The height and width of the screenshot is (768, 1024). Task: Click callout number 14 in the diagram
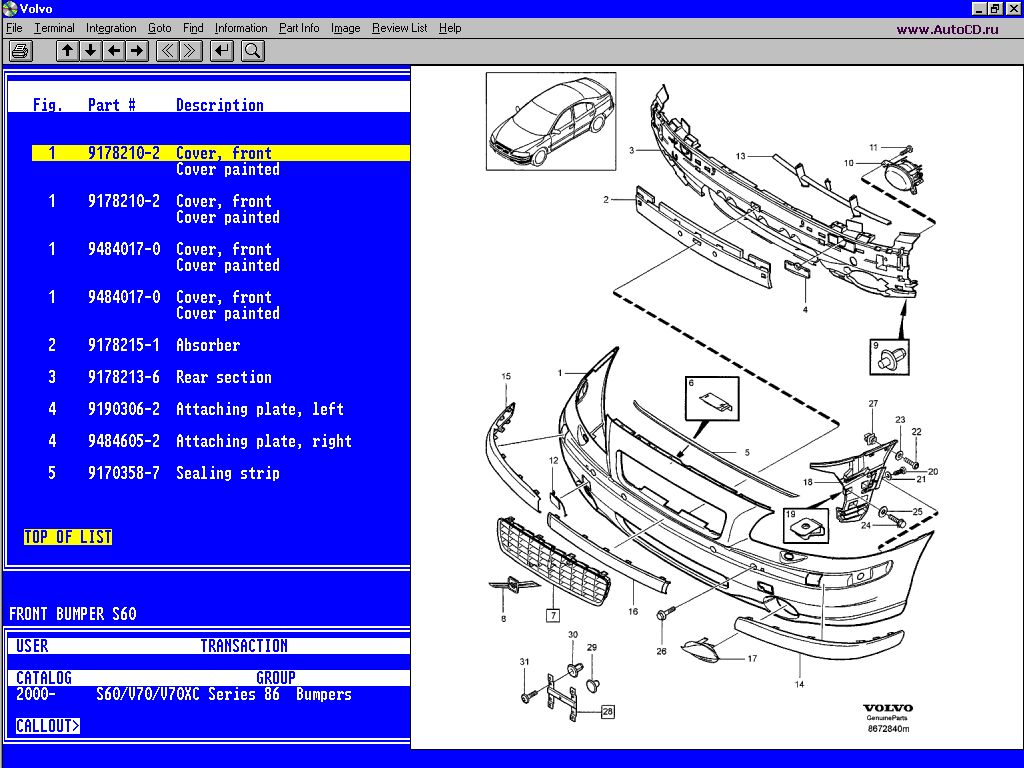(x=799, y=684)
